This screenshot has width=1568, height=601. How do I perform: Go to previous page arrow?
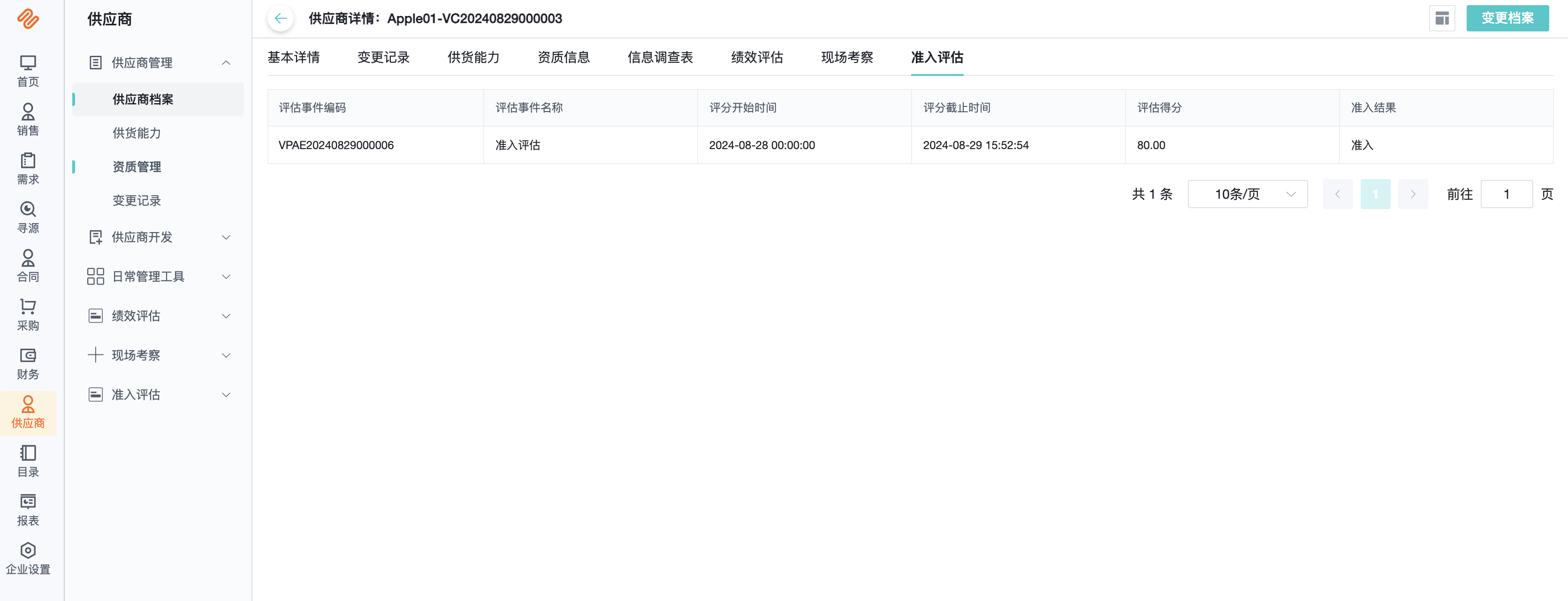tap(1338, 194)
